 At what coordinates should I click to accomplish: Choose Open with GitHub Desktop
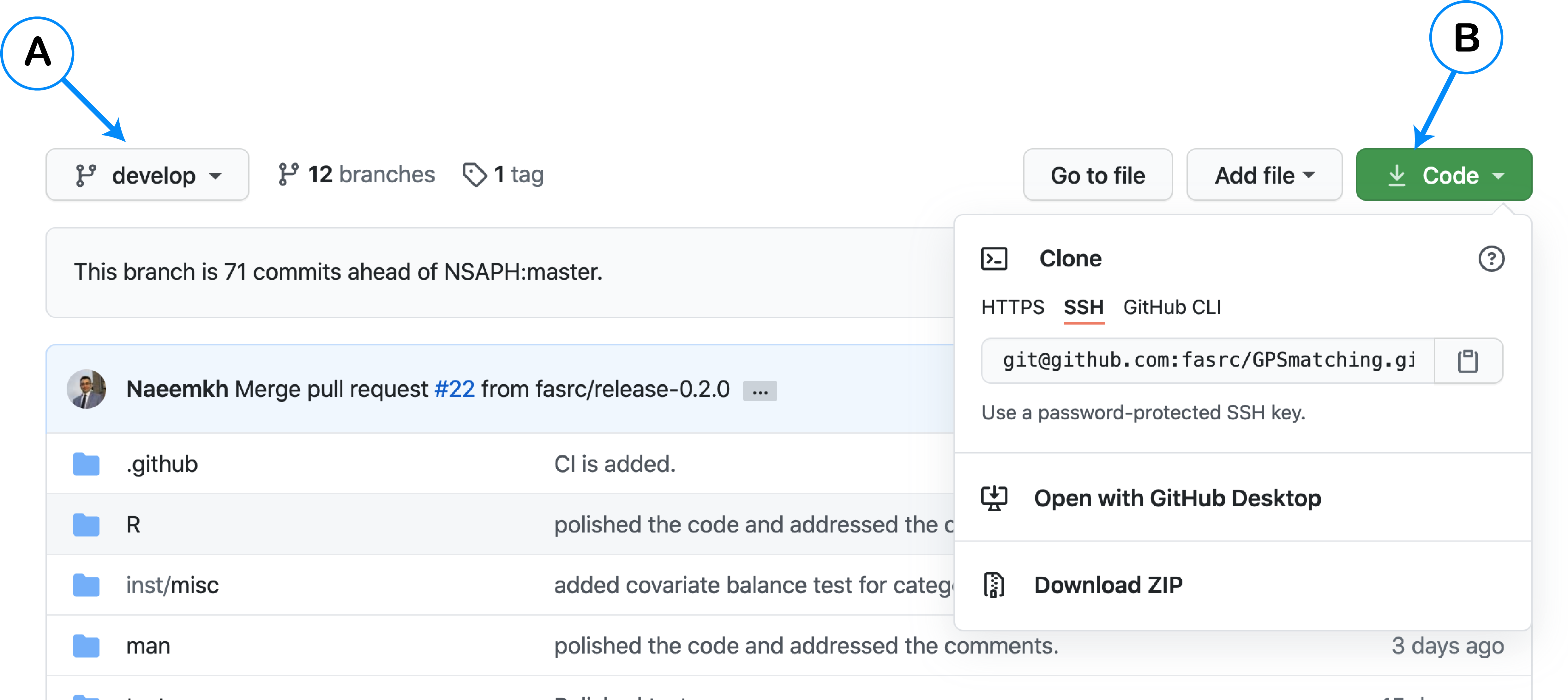[x=1177, y=498]
